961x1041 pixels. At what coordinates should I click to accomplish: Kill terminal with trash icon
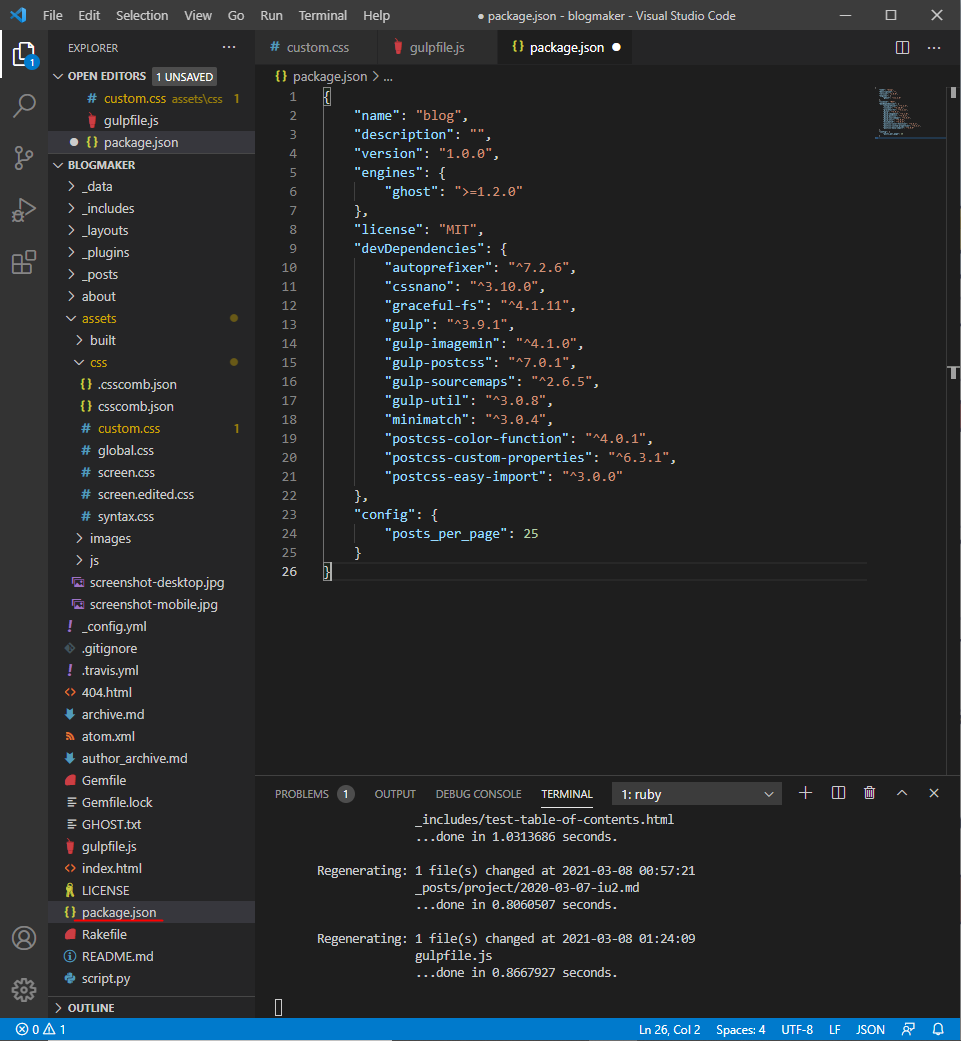(x=869, y=793)
